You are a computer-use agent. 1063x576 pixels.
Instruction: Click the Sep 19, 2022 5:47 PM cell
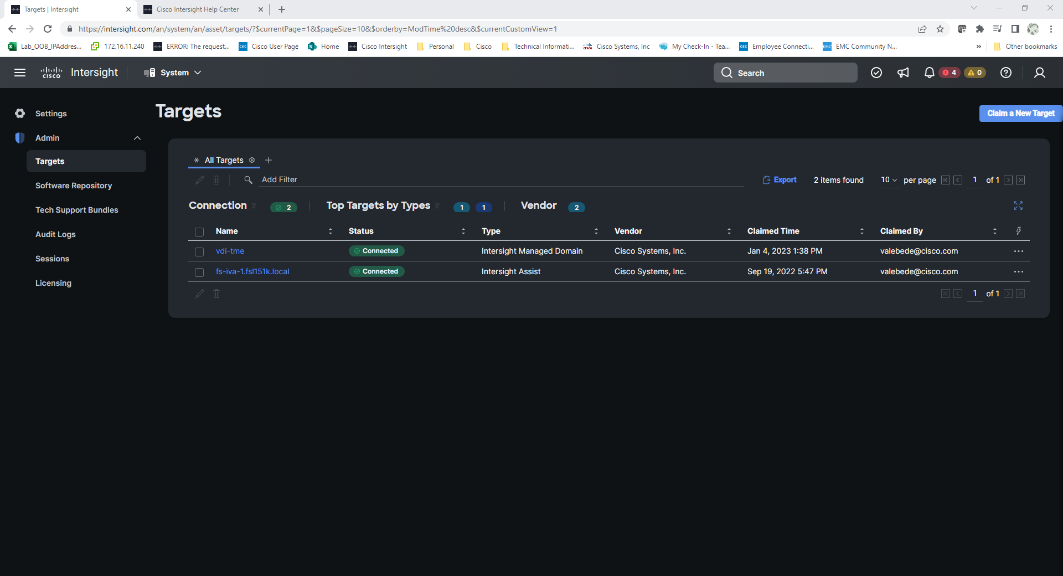click(787, 271)
